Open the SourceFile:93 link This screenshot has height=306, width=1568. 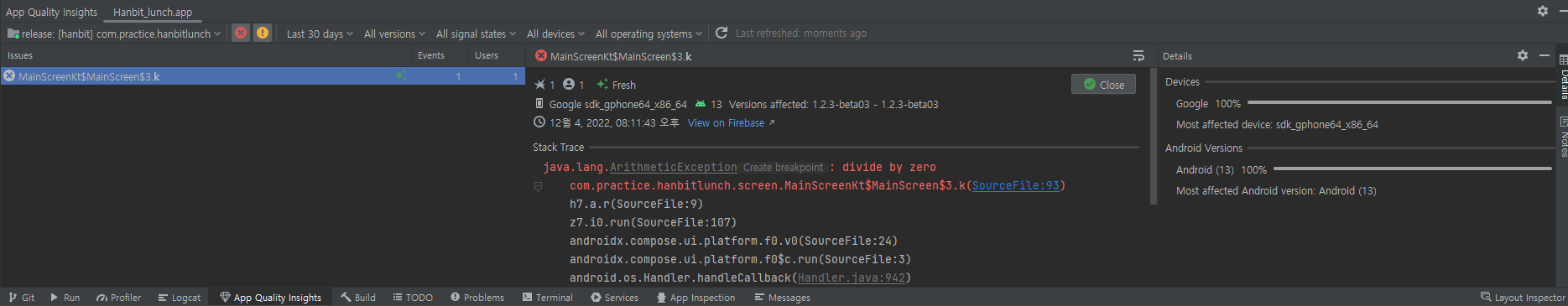[x=1016, y=185]
